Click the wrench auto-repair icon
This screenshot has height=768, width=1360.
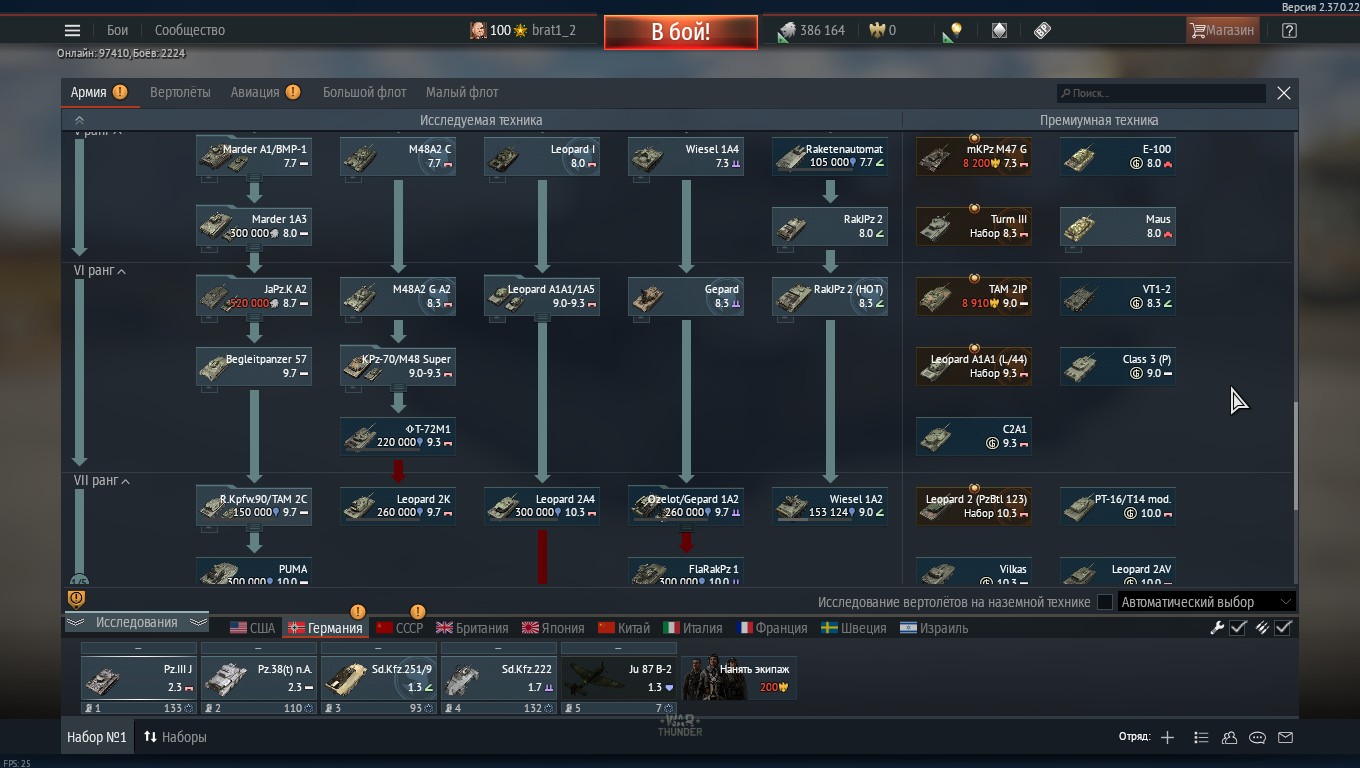1217,628
